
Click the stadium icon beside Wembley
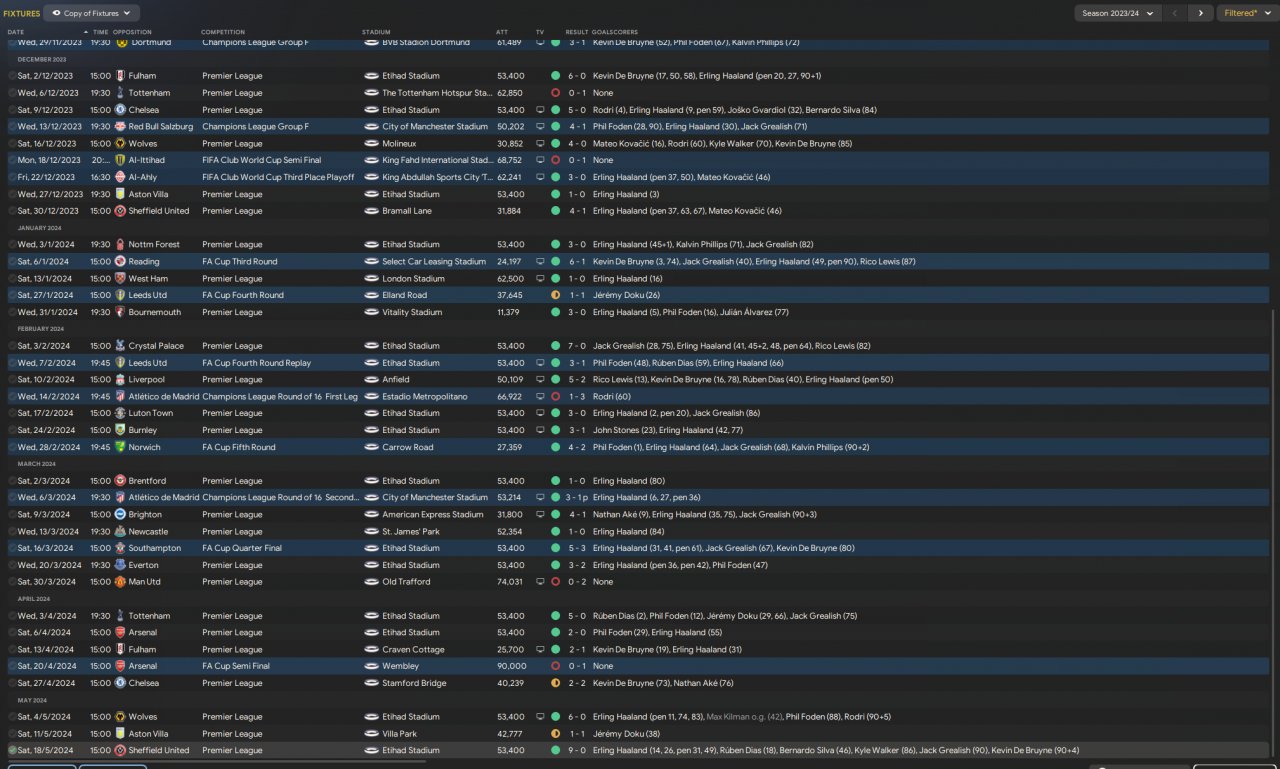[x=371, y=666]
